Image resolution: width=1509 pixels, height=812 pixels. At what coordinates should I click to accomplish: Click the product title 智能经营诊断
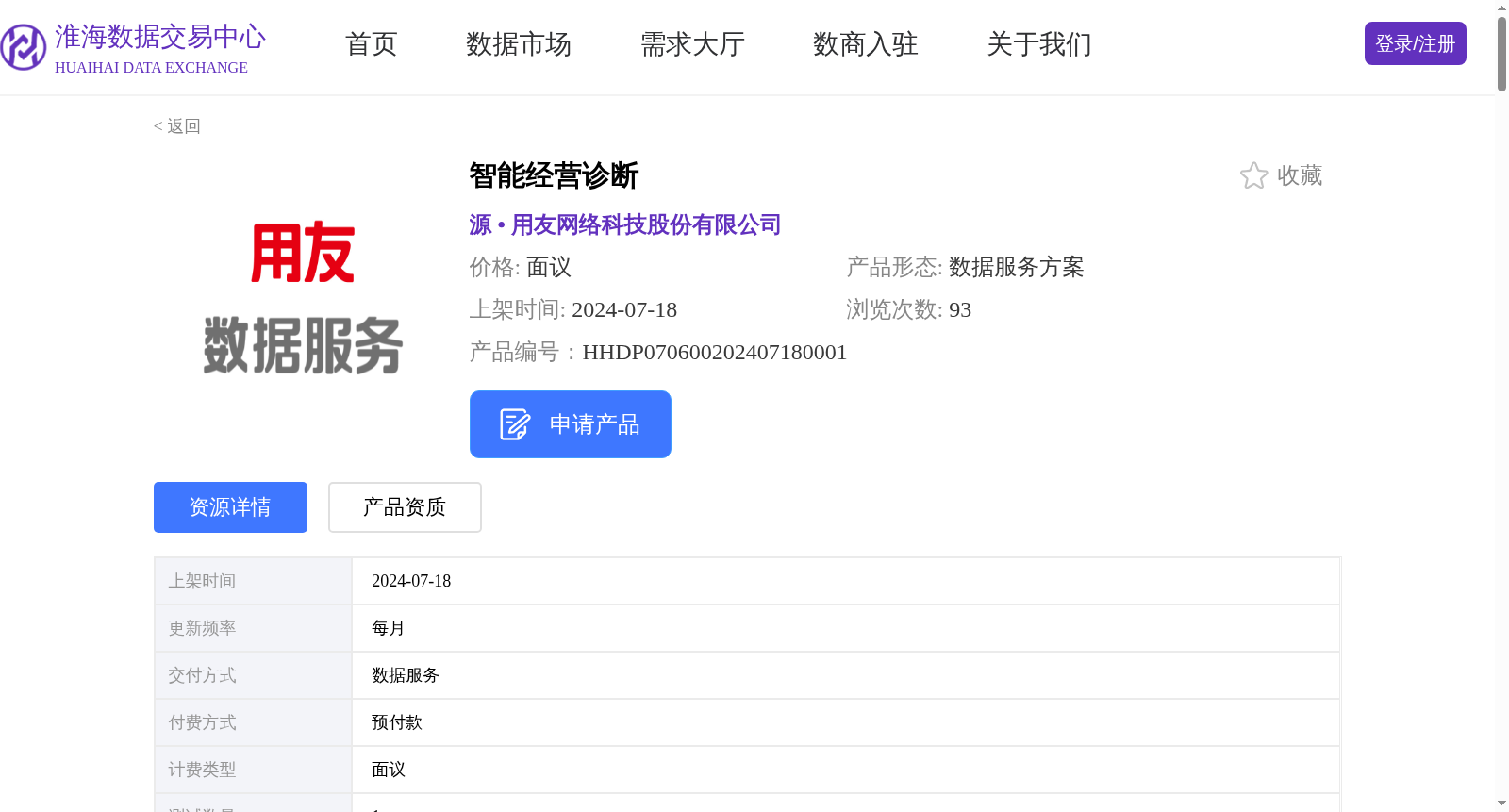click(555, 175)
